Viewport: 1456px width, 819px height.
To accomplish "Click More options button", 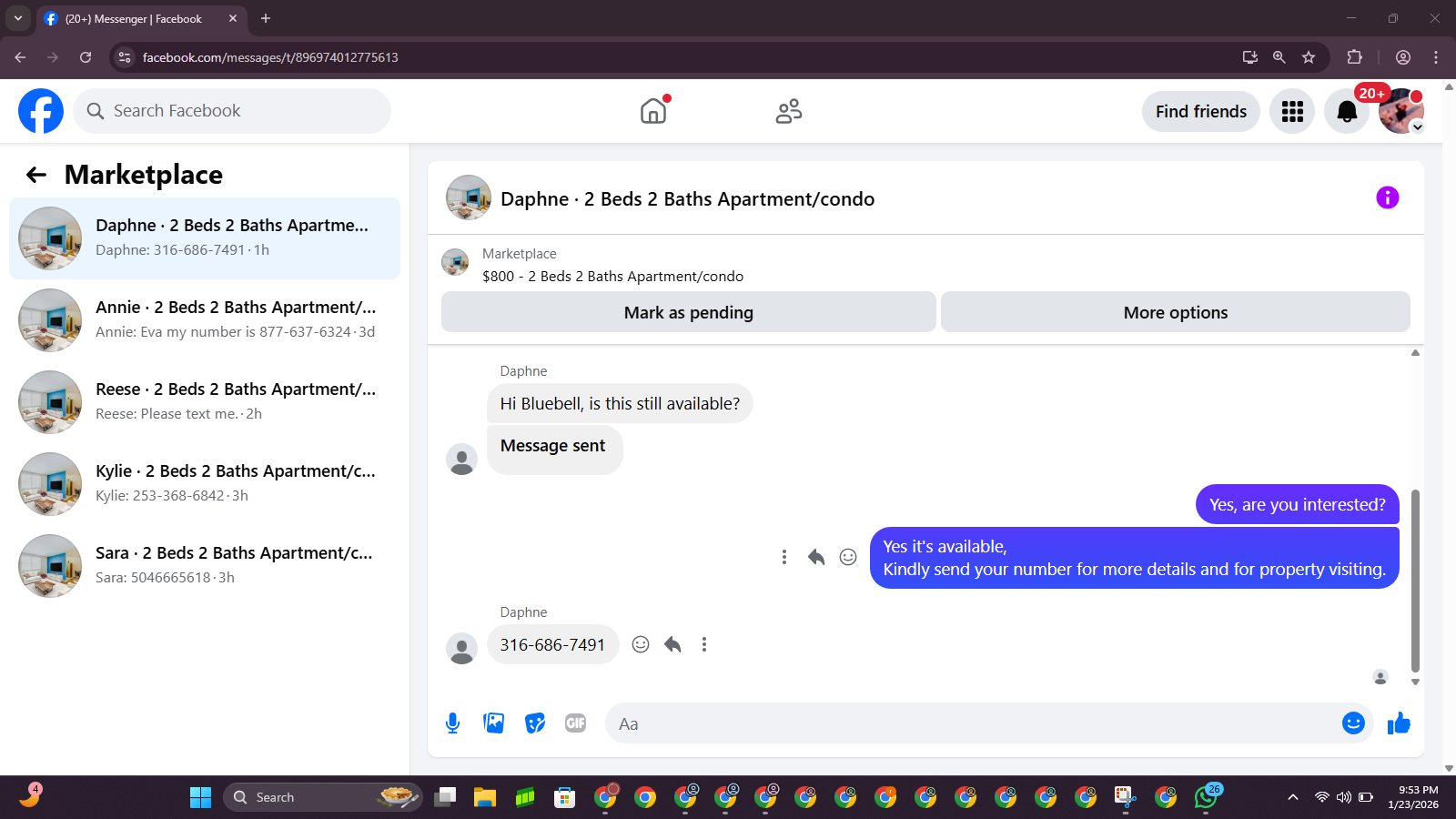I will [x=1176, y=312].
